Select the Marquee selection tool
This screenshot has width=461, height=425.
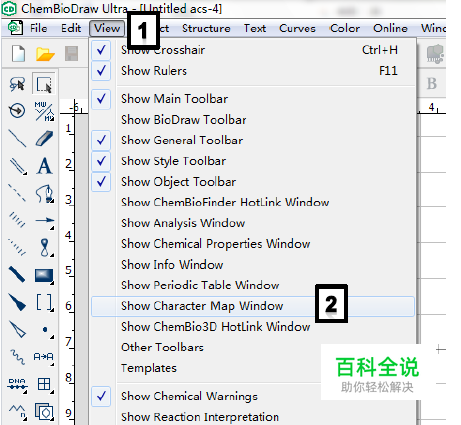(x=44, y=84)
